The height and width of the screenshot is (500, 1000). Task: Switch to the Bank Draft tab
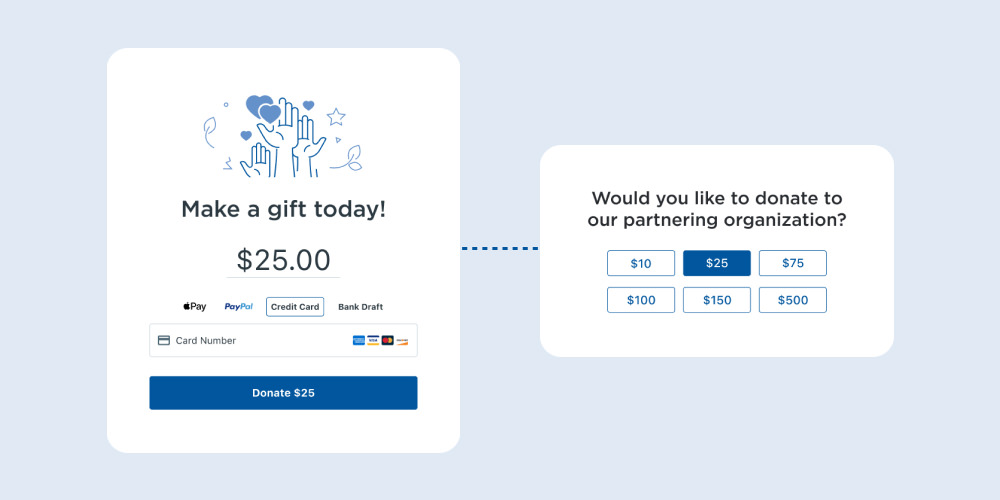[x=360, y=307]
